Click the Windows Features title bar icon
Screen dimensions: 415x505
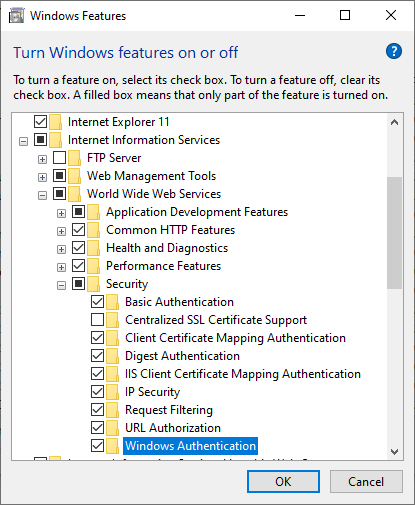17,16
